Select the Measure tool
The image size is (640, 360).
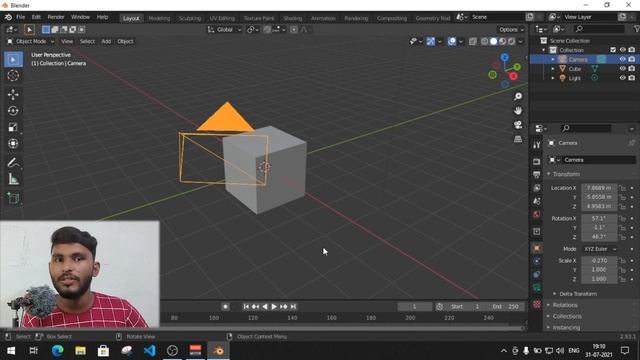pyautogui.click(x=13, y=179)
